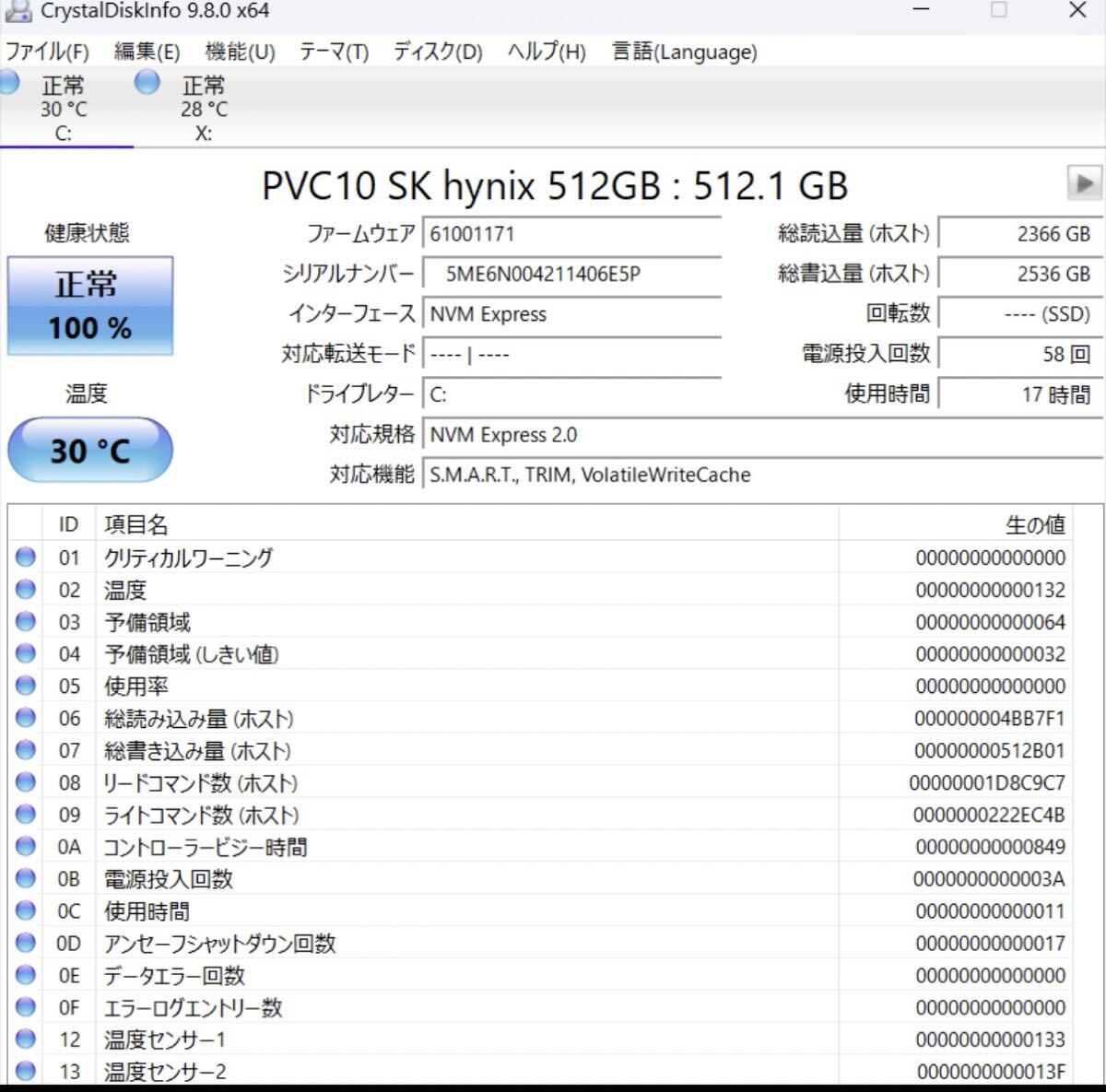
Task: Open the ヘルプ(H) menu
Action: [547, 52]
